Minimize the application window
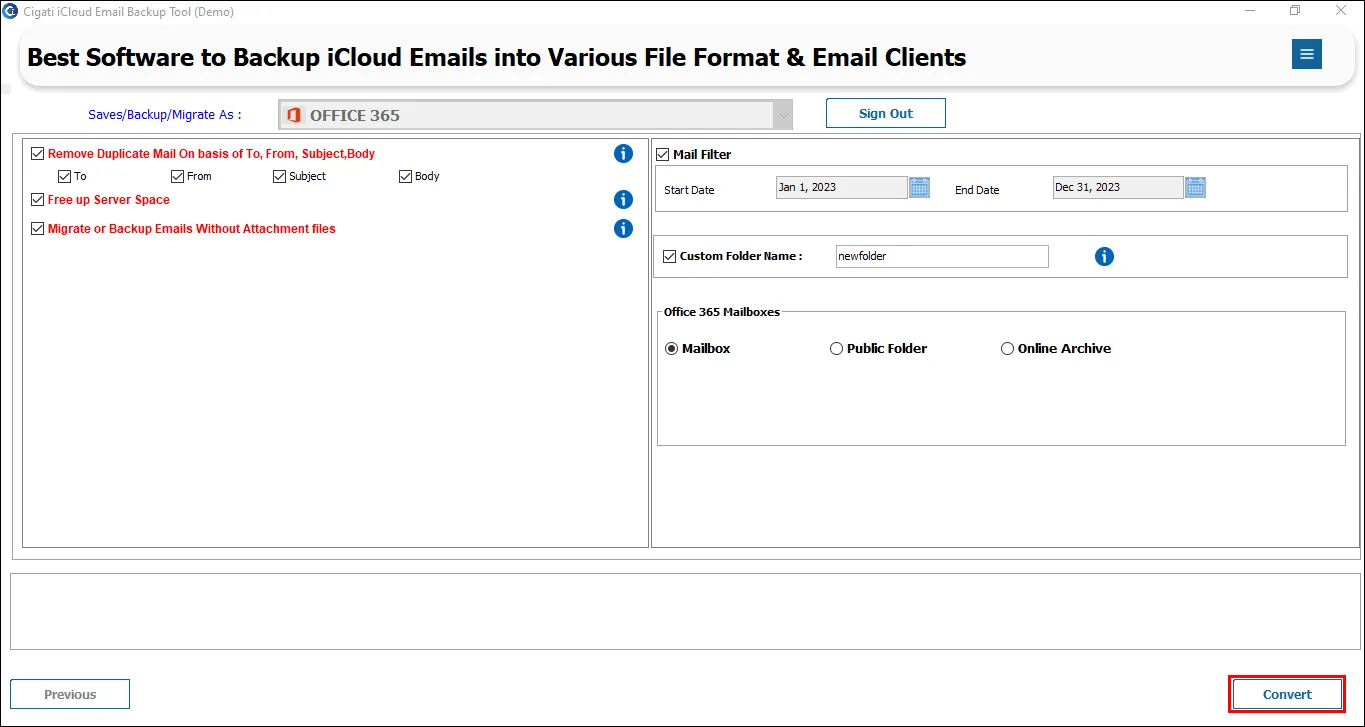Viewport: 1365px width, 727px height. point(1251,11)
